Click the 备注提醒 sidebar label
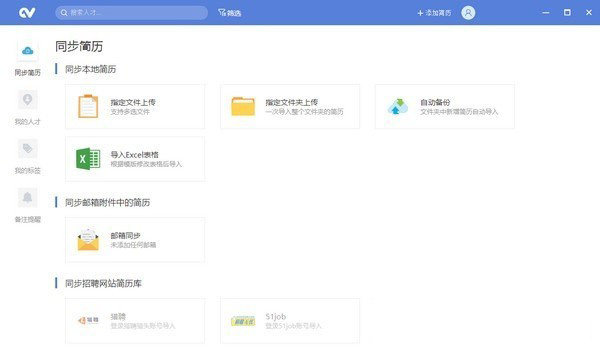This screenshot has width=600, height=360. (28, 220)
